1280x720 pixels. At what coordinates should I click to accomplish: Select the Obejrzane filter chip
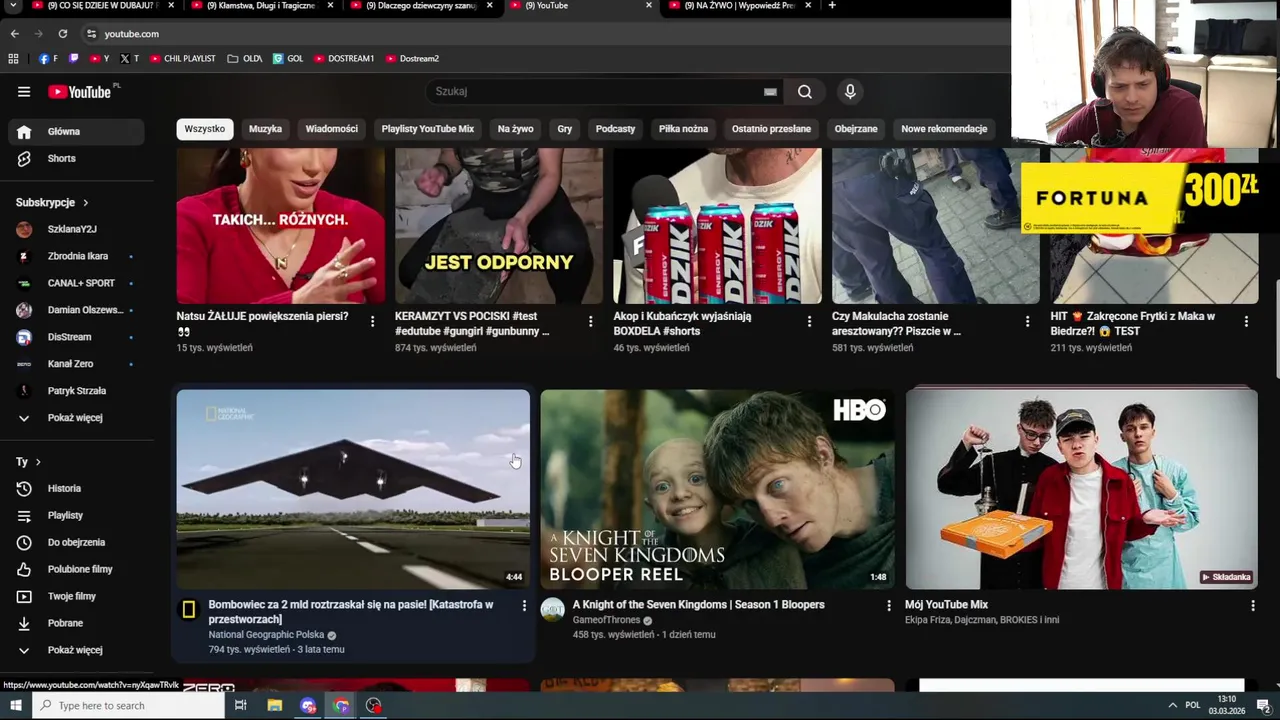point(856,129)
